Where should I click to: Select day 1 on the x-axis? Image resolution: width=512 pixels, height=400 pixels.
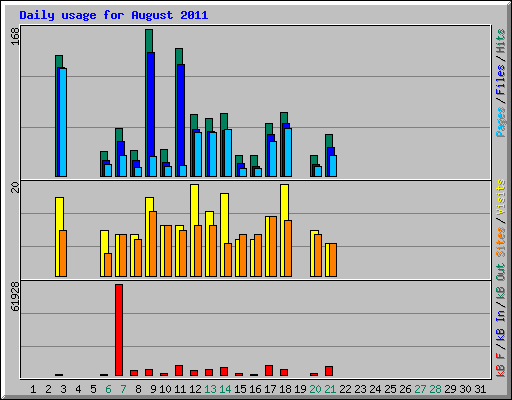(x=33, y=389)
